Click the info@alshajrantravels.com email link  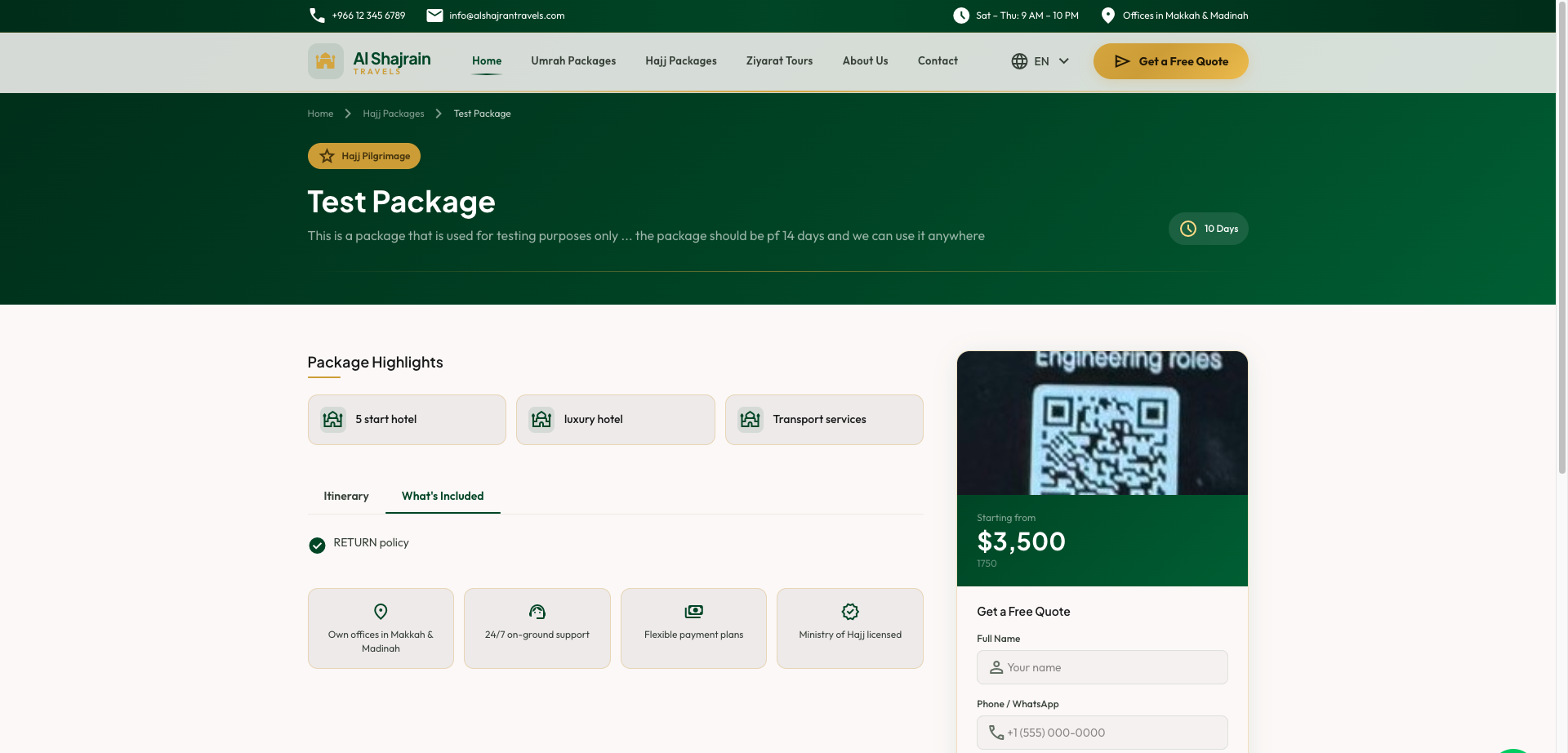coord(506,16)
